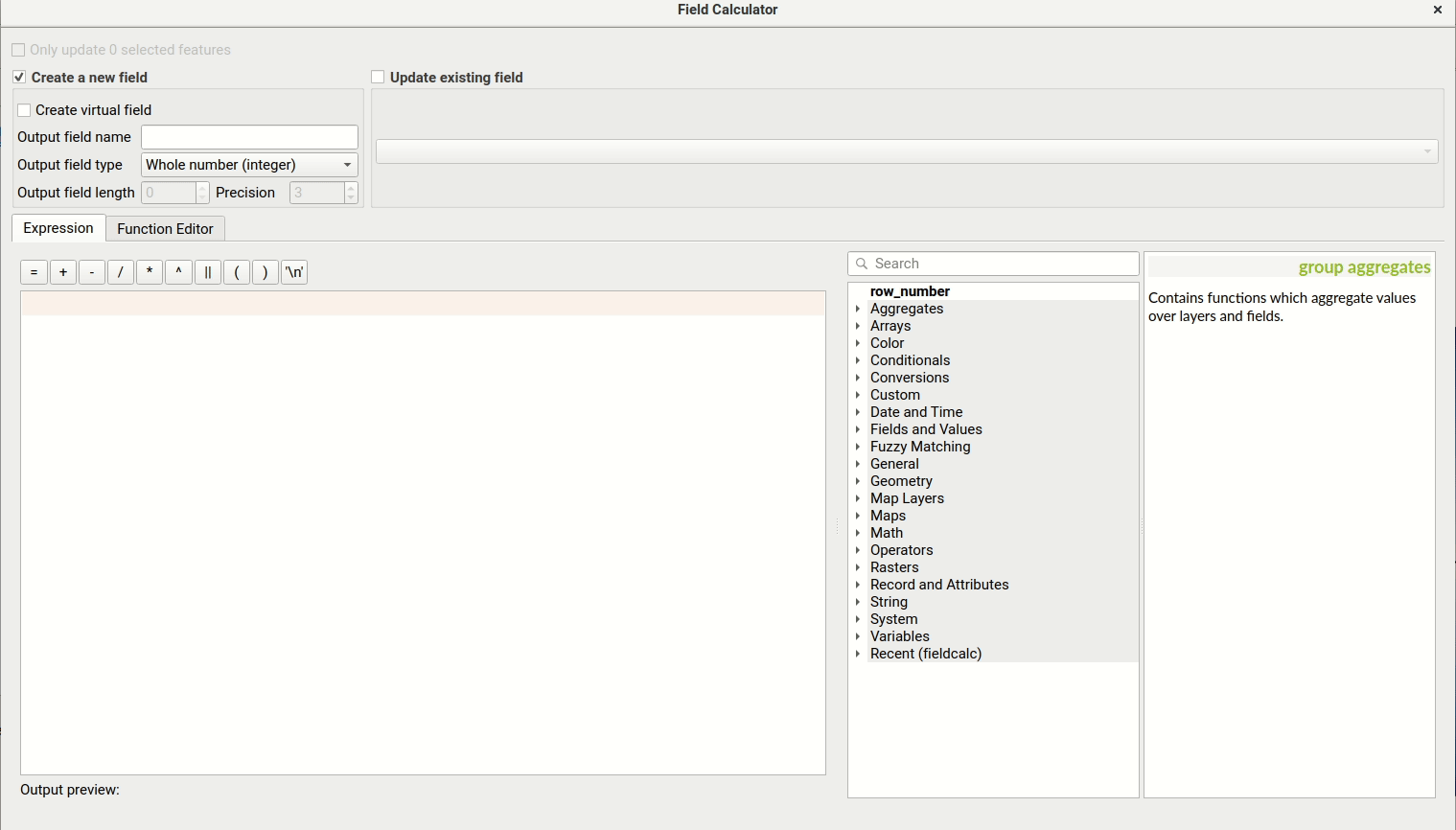Check the Update existing field option
The image size is (1456, 830).
coord(378,78)
